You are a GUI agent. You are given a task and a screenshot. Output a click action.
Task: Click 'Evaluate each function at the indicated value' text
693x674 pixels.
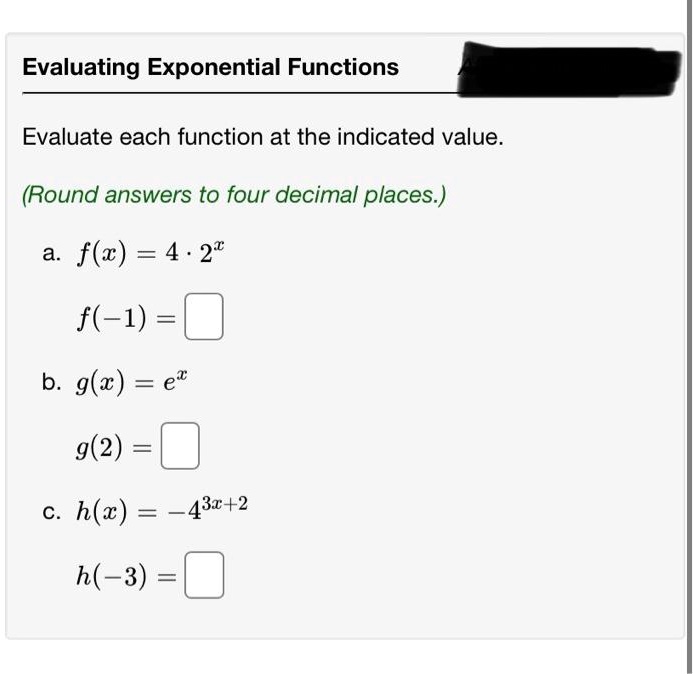262,136
